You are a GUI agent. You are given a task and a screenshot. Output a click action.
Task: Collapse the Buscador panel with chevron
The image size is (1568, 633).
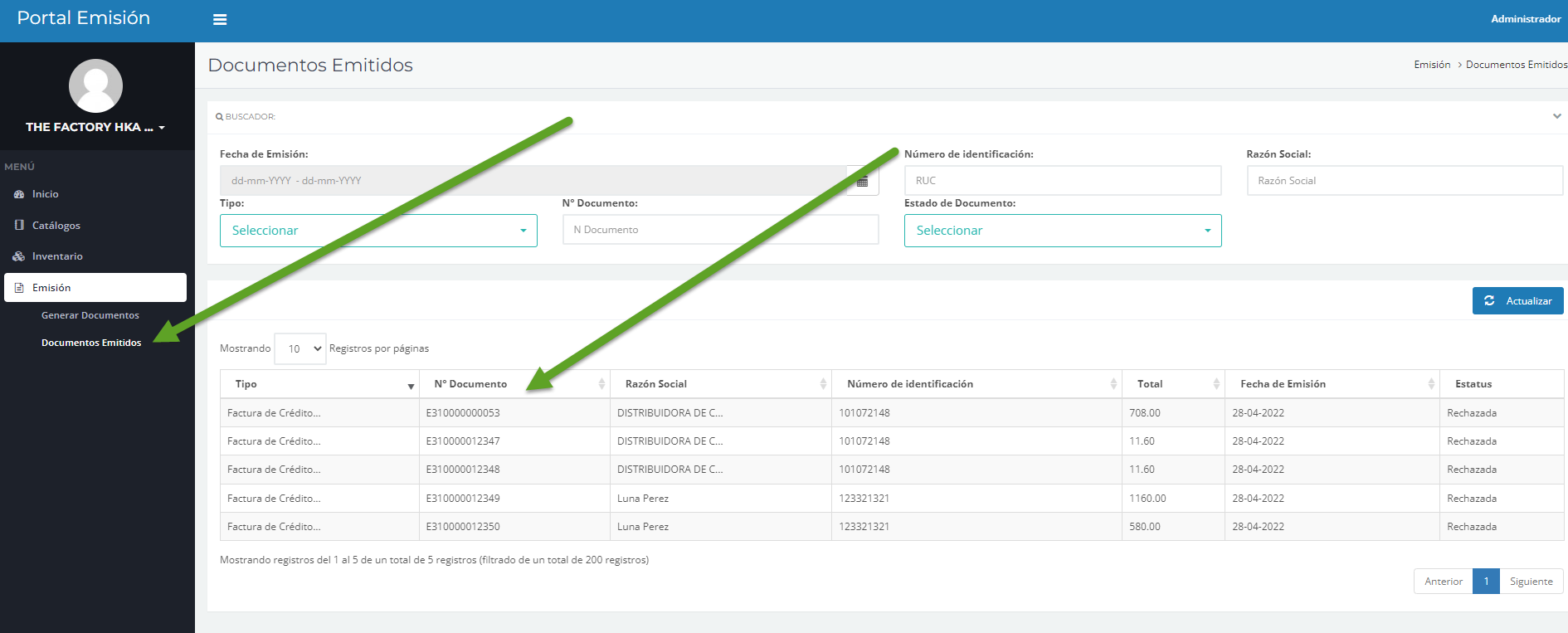click(x=1556, y=116)
